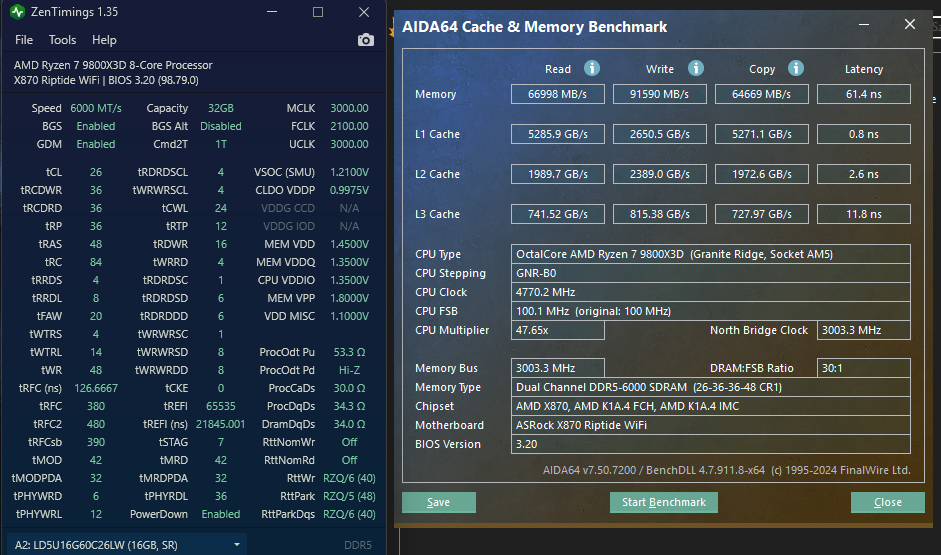Click the info icon next to Copy
Viewport: 941px width, 555px height.
click(796, 68)
